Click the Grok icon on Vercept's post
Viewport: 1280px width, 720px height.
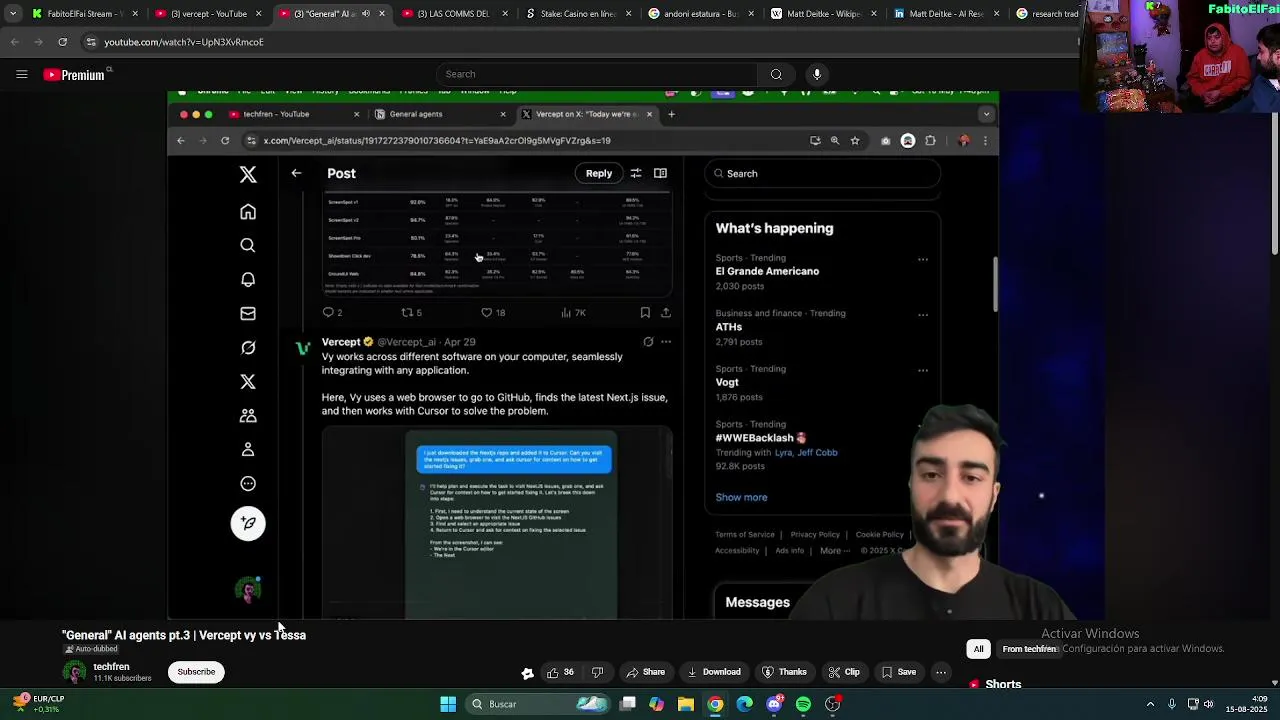pyautogui.click(x=648, y=342)
